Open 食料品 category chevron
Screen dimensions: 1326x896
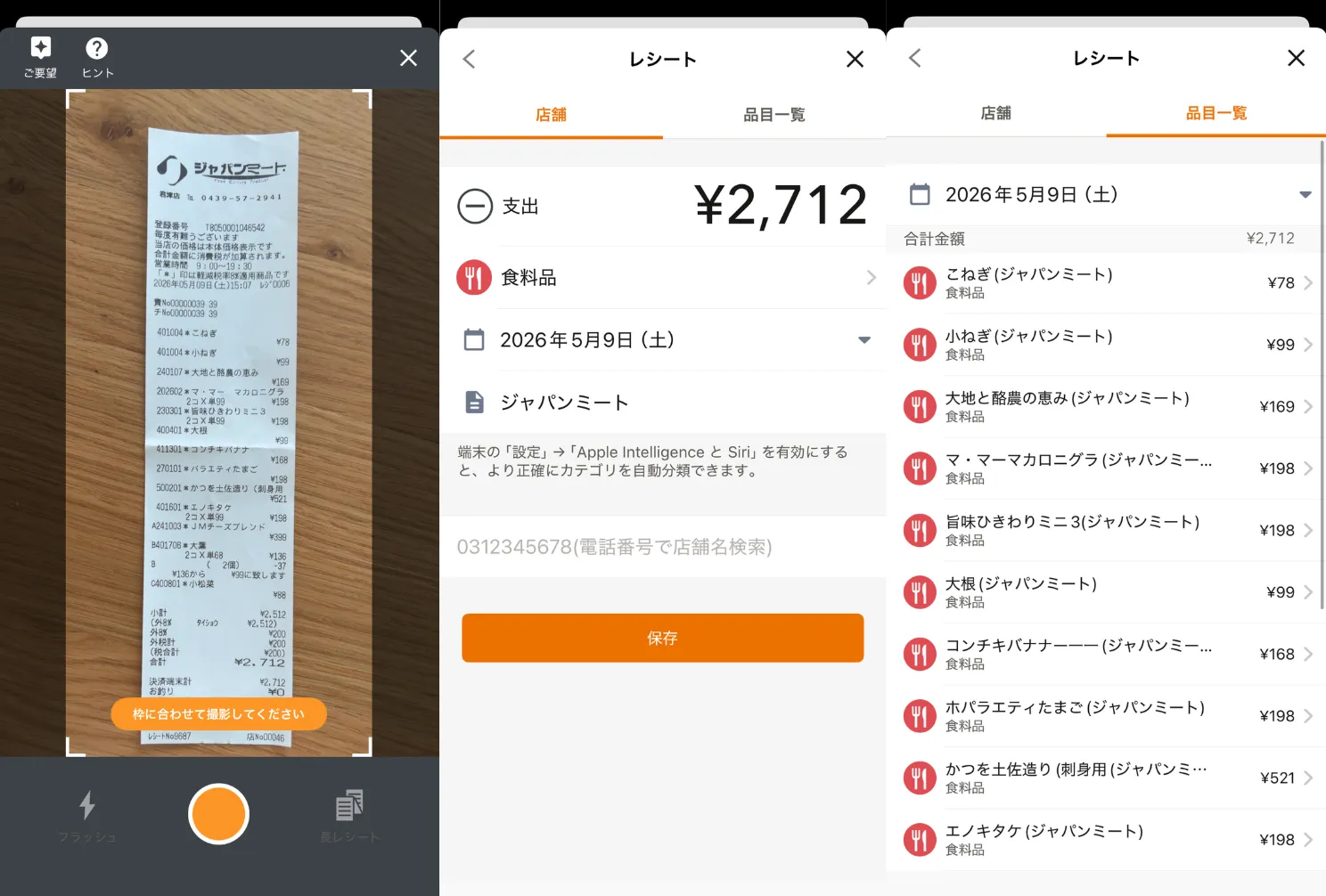point(871,278)
